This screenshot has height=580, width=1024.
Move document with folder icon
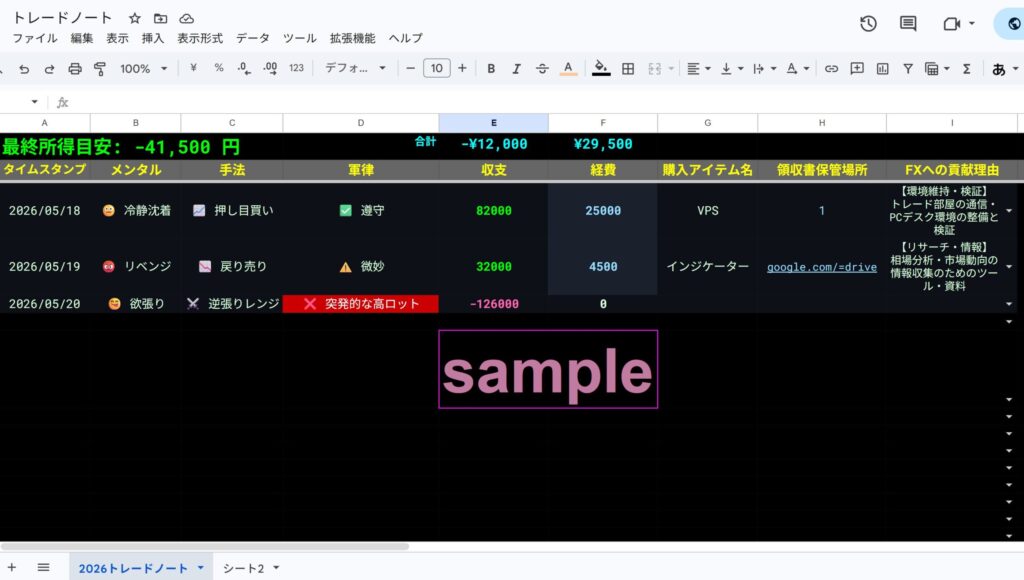160,18
